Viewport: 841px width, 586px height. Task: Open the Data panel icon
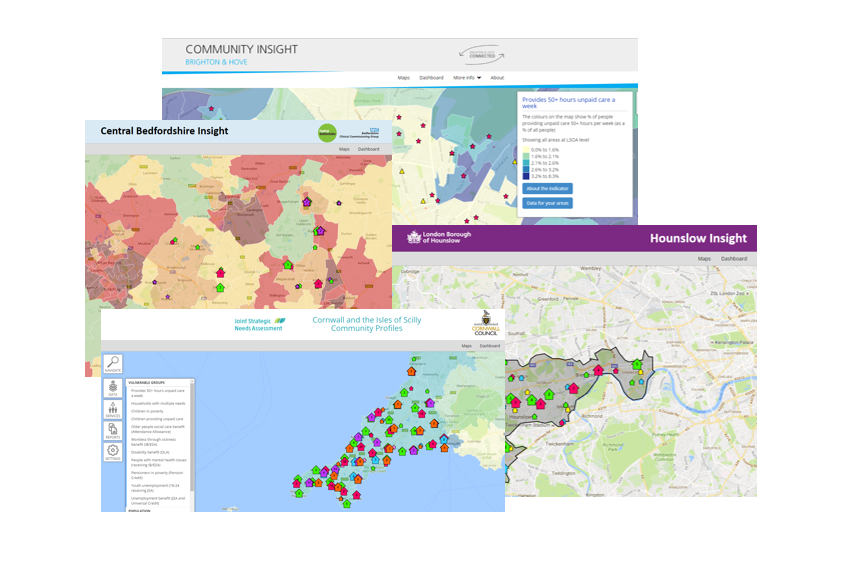[113, 388]
